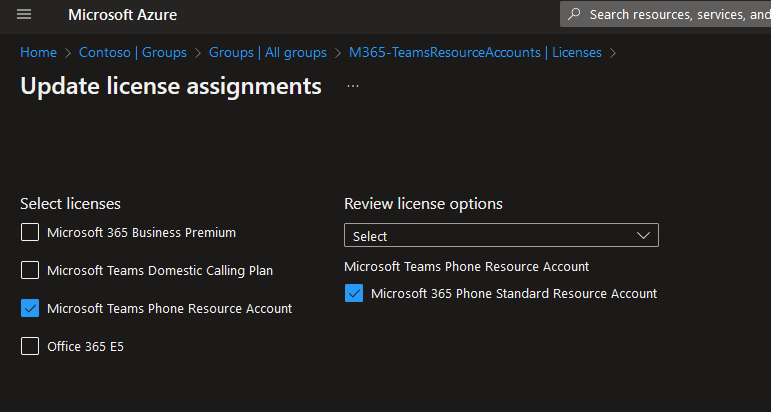
Task: Click the Select licenses label
Action: [x=70, y=204]
